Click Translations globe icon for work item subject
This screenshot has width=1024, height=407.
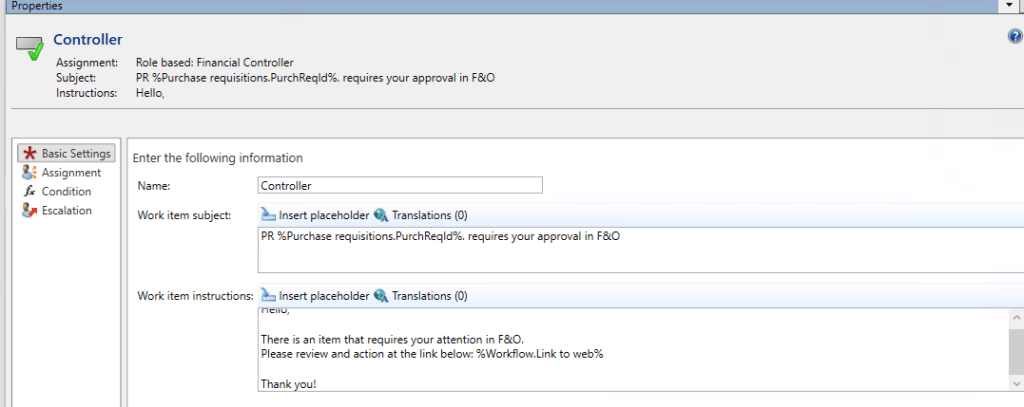point(381,215)
